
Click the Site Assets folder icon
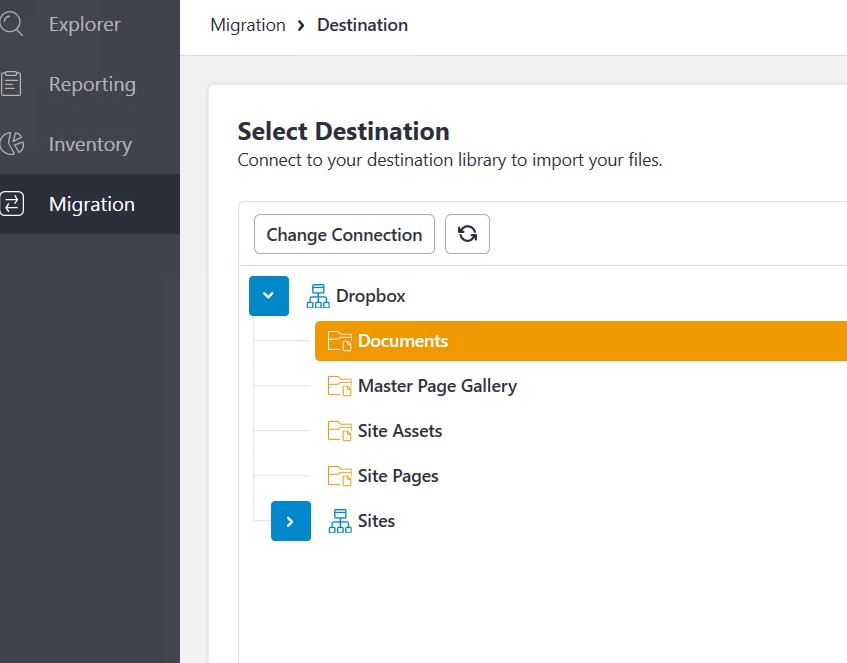340,431
